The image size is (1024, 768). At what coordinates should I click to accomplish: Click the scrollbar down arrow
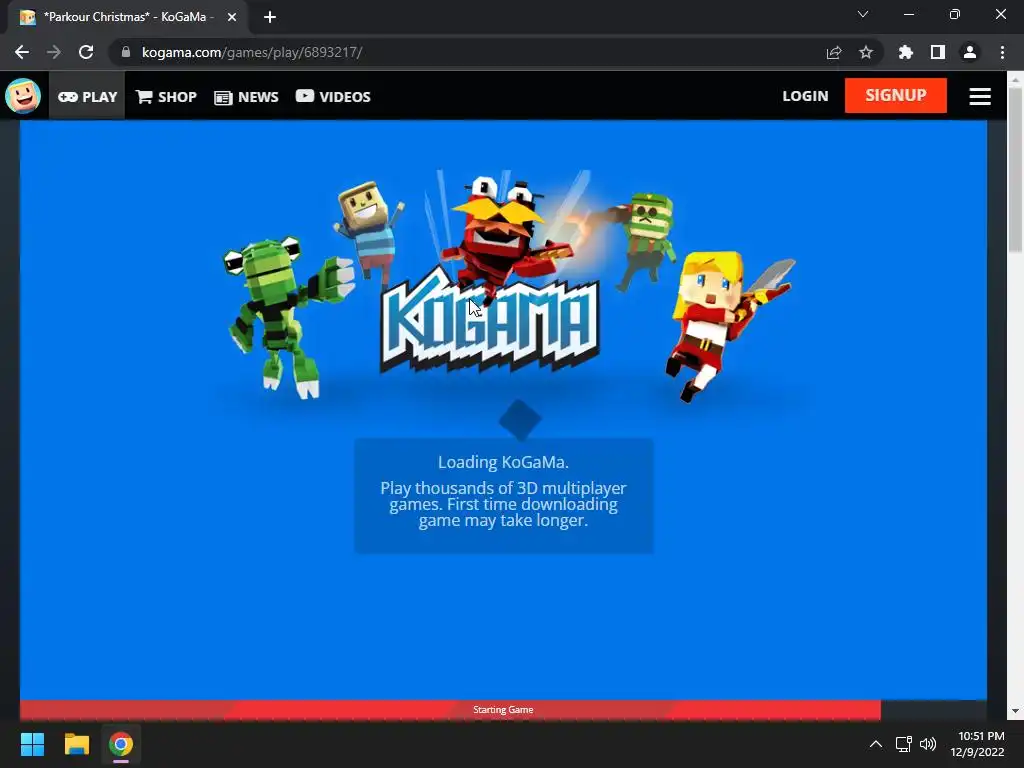[x=1015, y=711]
